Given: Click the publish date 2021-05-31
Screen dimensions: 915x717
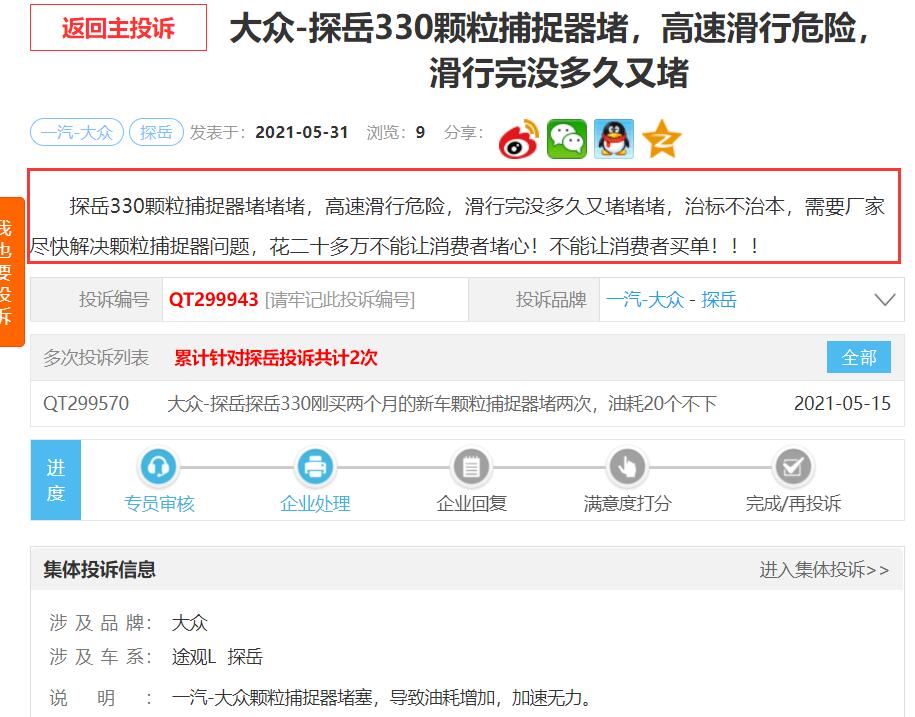Looking at the screenshot, I should click(302, 132).
